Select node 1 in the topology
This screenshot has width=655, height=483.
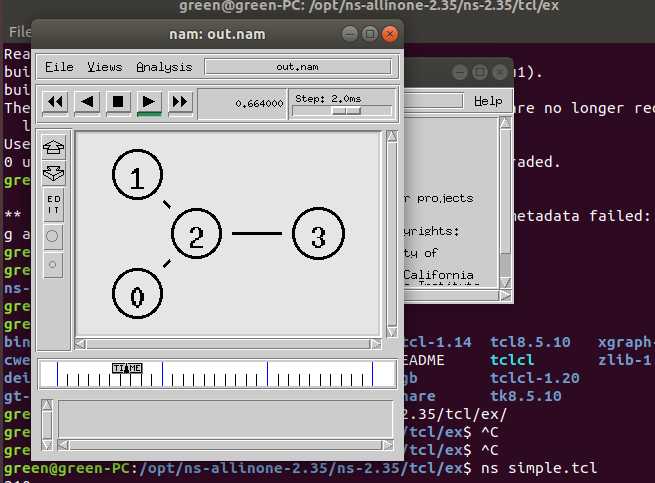click(x=137, y=174)
